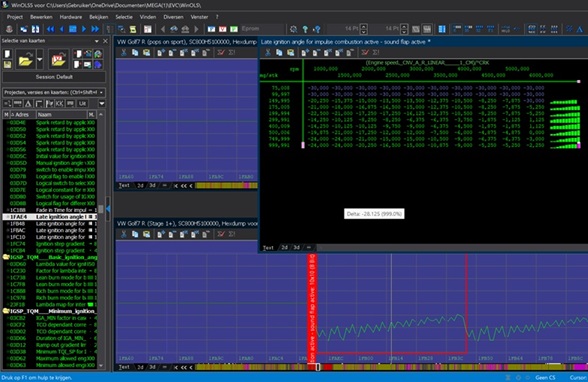Click the fast-forward double-right arrow icon
This screenshot has height=382, width=588.
click(x=95, y=29)
